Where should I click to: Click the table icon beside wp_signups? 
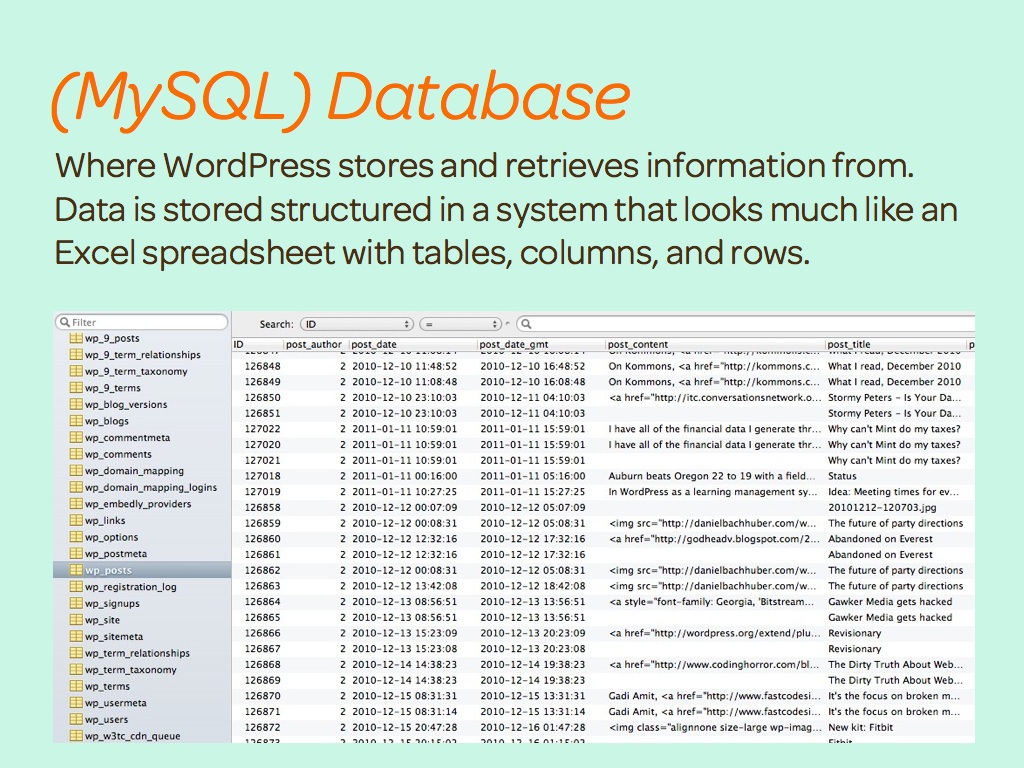(76, 603)
